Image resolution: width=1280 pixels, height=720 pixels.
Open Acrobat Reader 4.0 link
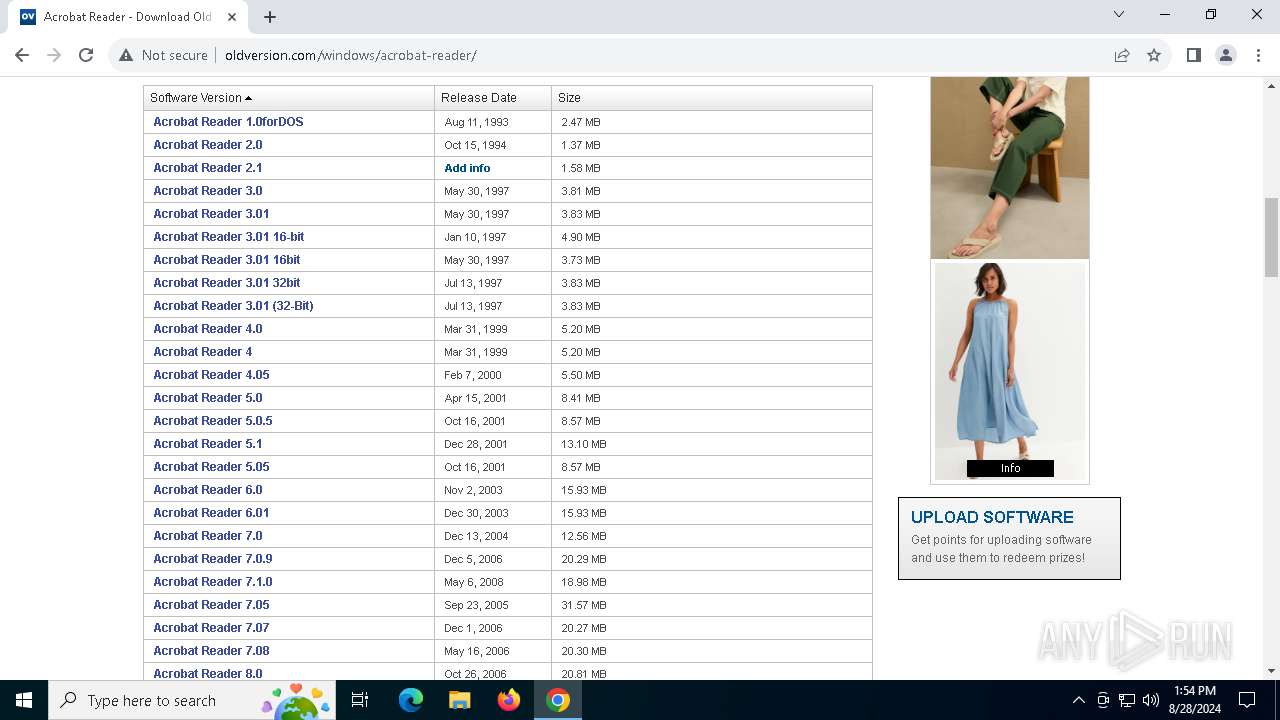click(x=208, y=329)
